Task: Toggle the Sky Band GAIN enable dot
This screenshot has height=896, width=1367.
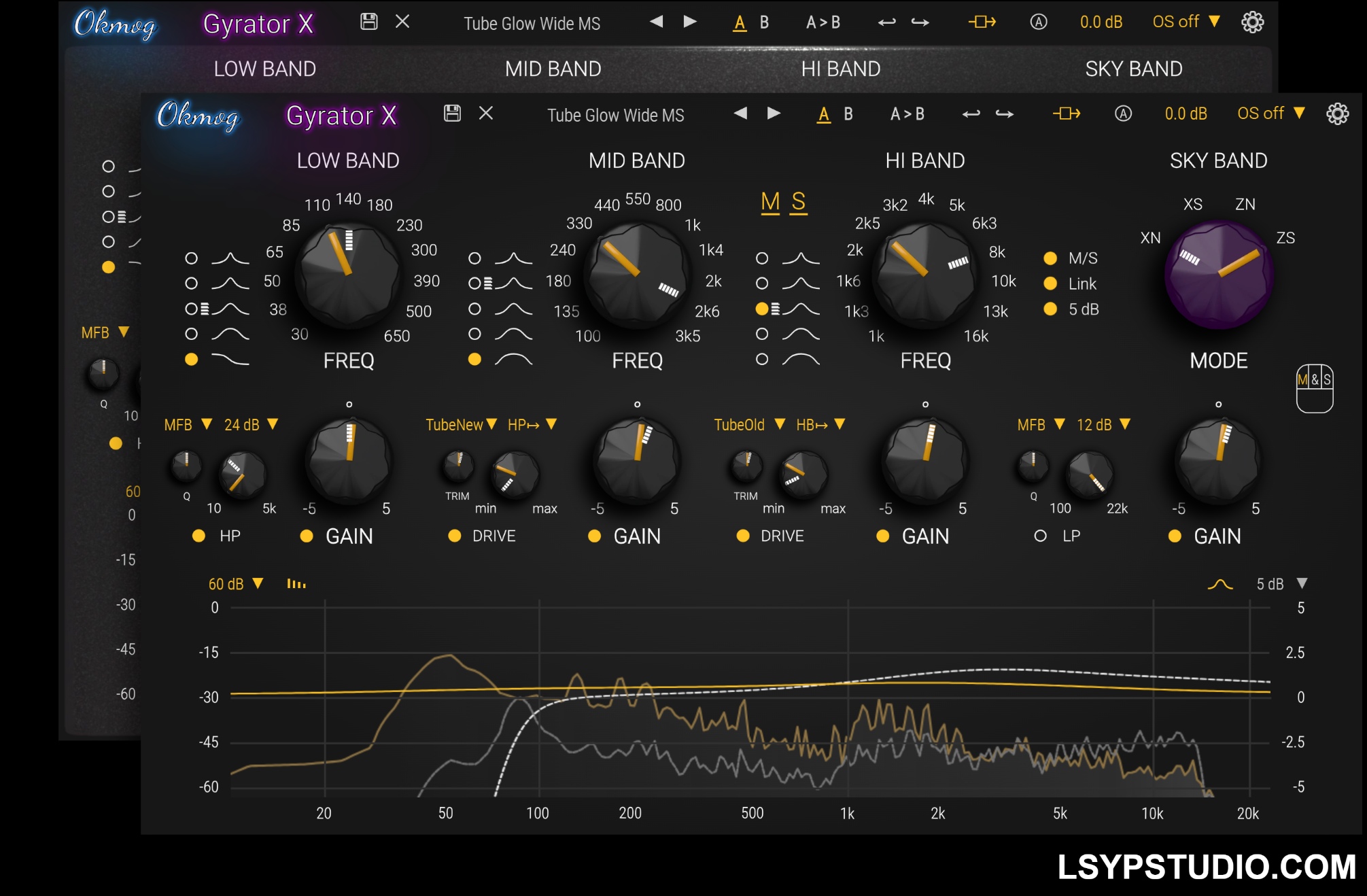Action: [1175, 536]
